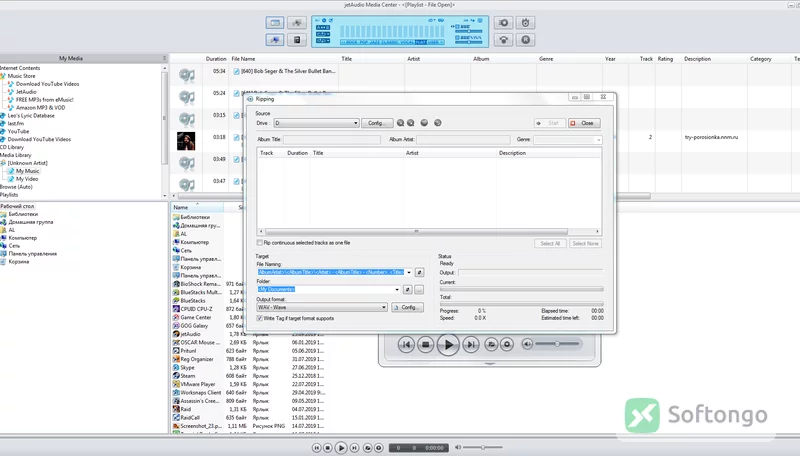Image resolution: width=800 pixels, height=456 pixels.
Task: Open the output format Config button
Action: click(x=407, y=308)
